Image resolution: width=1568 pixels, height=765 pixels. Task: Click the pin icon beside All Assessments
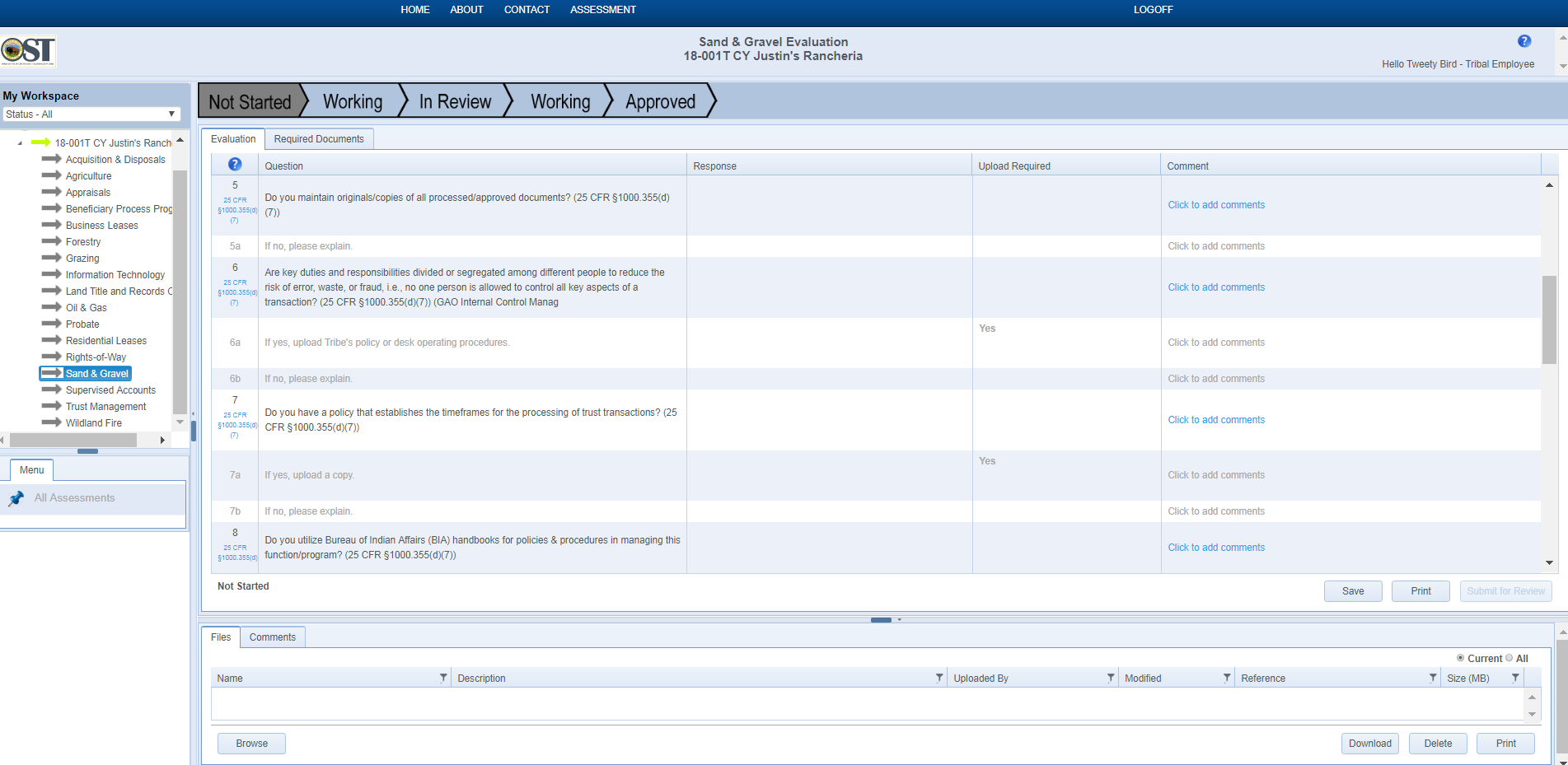tap(16, 498)
